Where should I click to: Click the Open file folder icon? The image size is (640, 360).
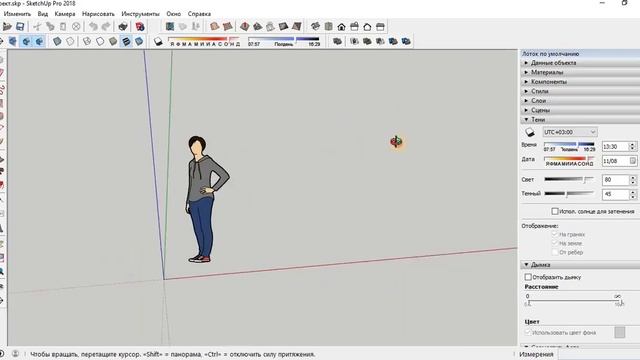click(x=7, y=27)
